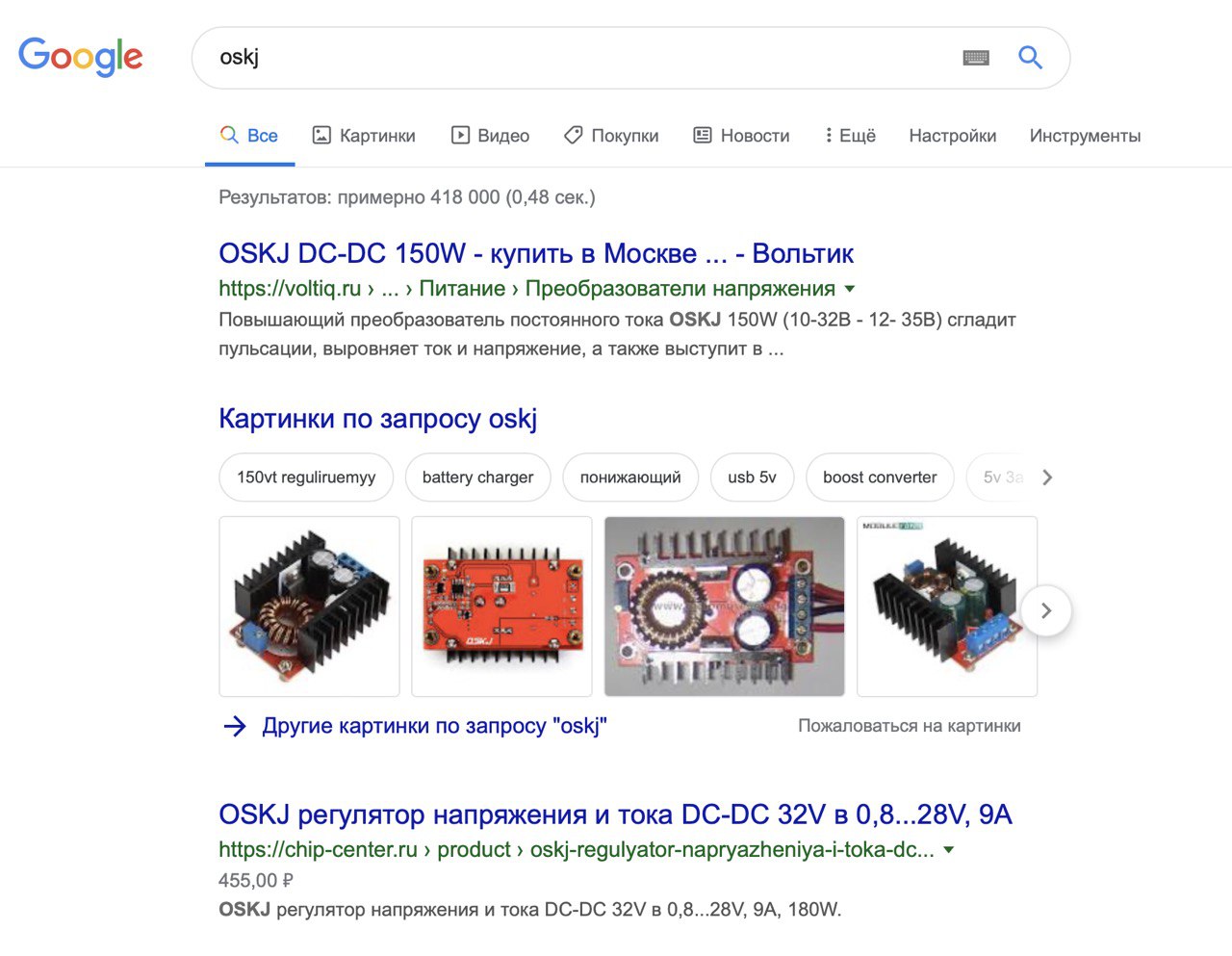Open the 'Новости' tab
Image resolution: width=1232 pixels, height=956 pixels.
[x=741, y=136]
